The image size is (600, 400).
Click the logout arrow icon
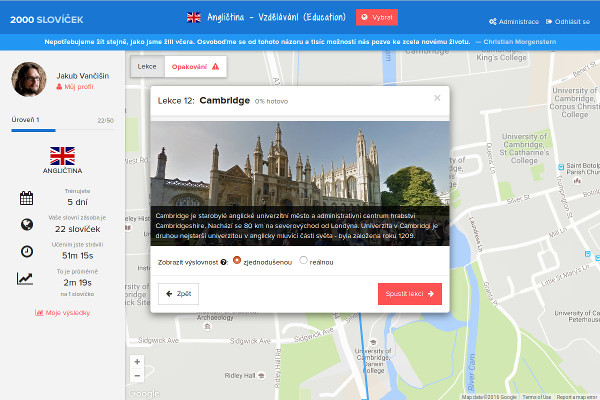pos(549,21)
